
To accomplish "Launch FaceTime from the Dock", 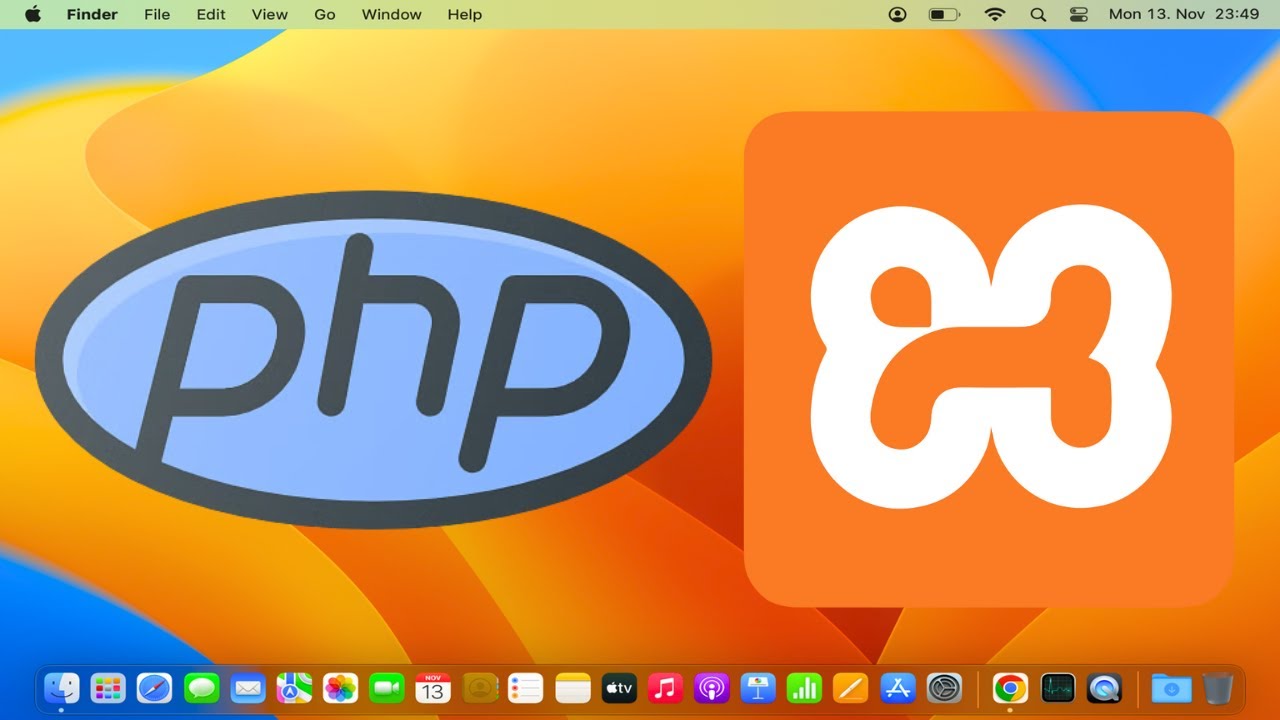I will 386,688.
